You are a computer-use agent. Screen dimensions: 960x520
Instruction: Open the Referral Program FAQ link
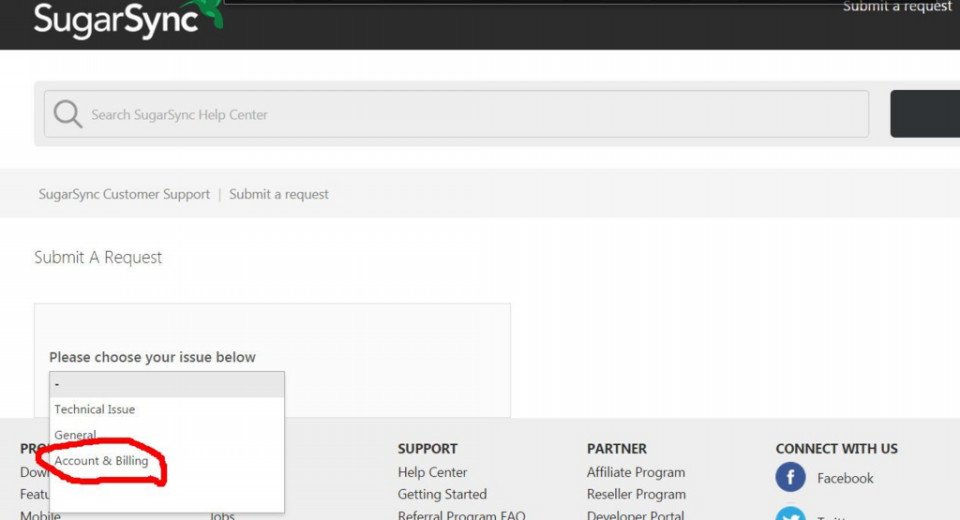(462, 514)
